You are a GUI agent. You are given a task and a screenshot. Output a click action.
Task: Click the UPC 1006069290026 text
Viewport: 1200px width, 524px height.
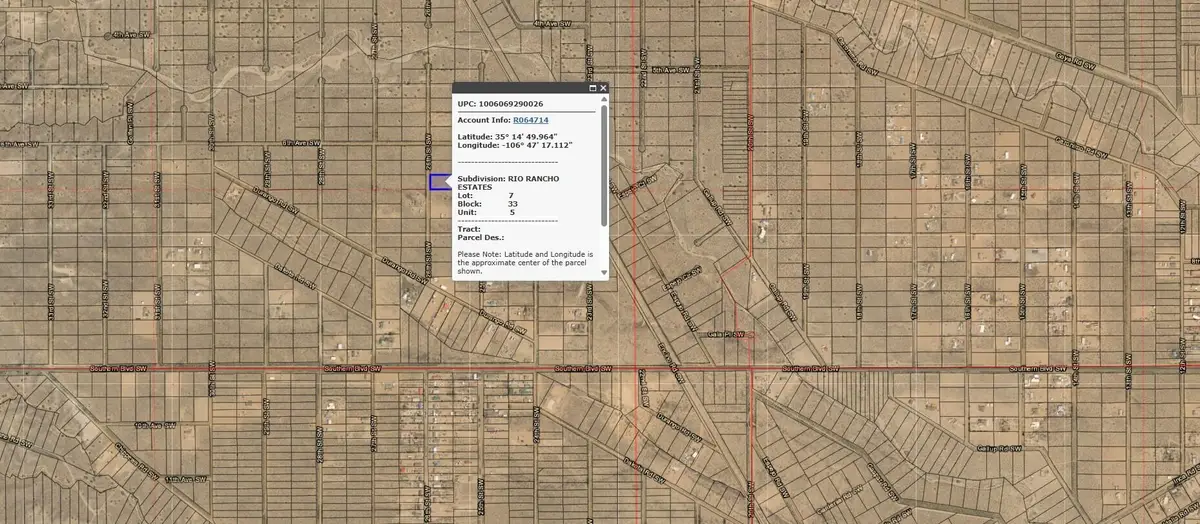point(501,104)
